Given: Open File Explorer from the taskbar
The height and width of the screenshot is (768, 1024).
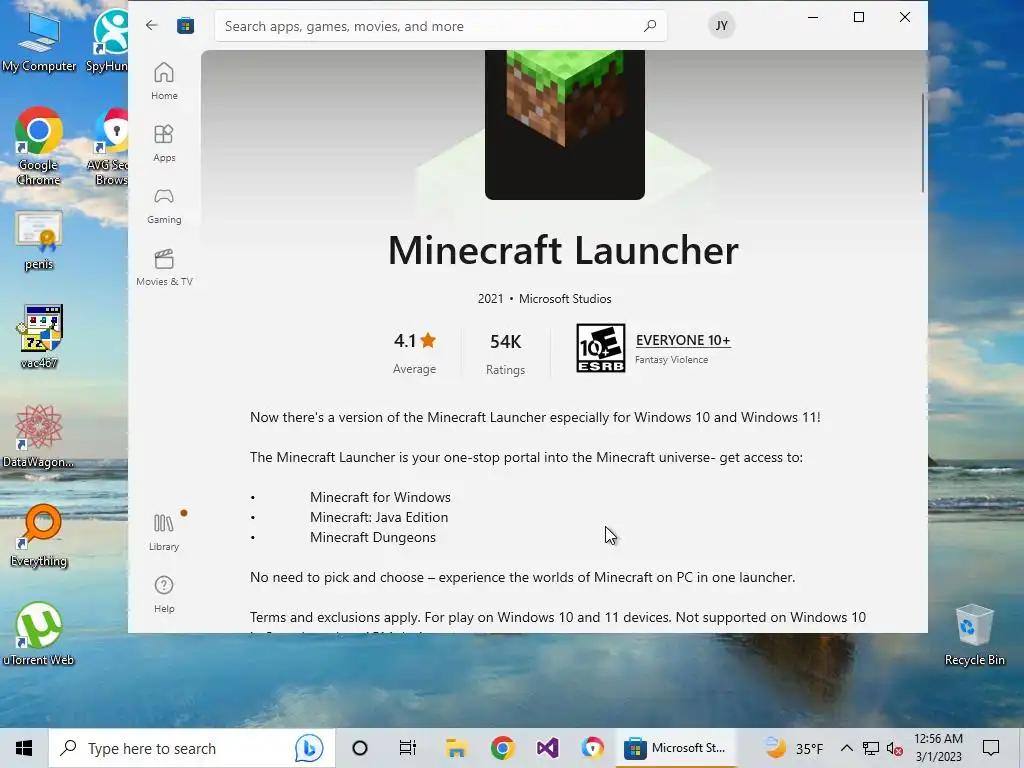Looking at the screenshot, I should 456,748.
